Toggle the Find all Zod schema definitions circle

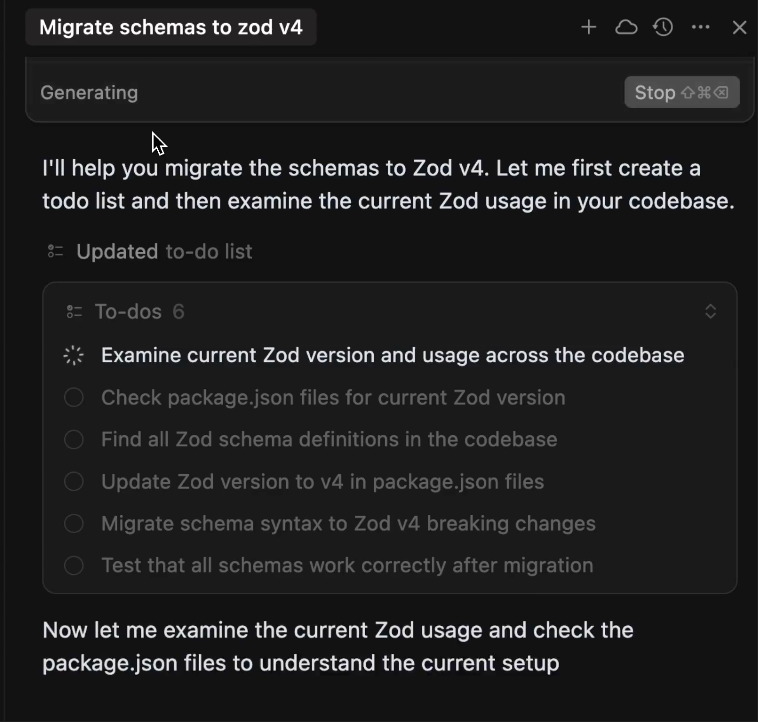(73, 439)
